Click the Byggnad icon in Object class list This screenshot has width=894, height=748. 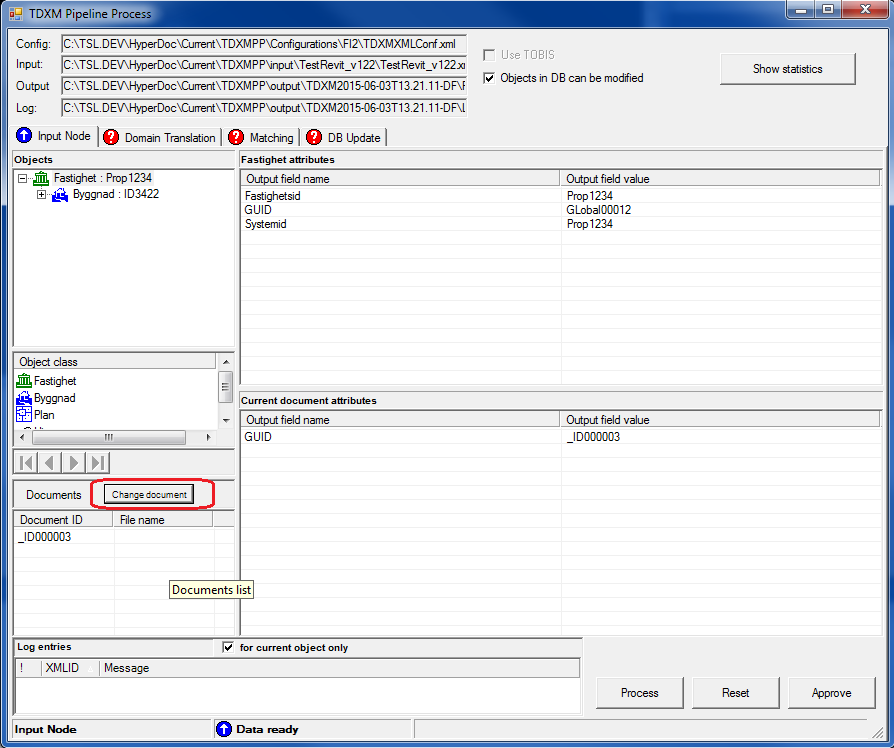point(25,398)
